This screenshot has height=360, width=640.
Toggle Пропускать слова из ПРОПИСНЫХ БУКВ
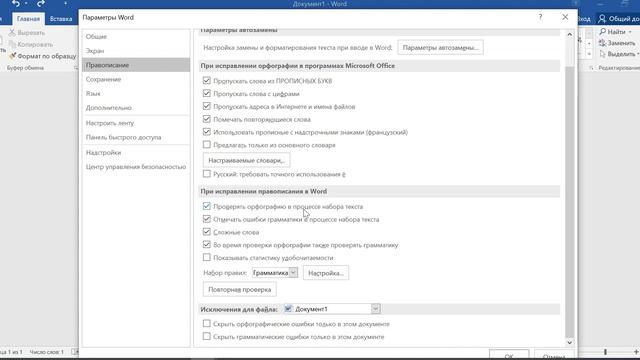[x=207, y=80]
